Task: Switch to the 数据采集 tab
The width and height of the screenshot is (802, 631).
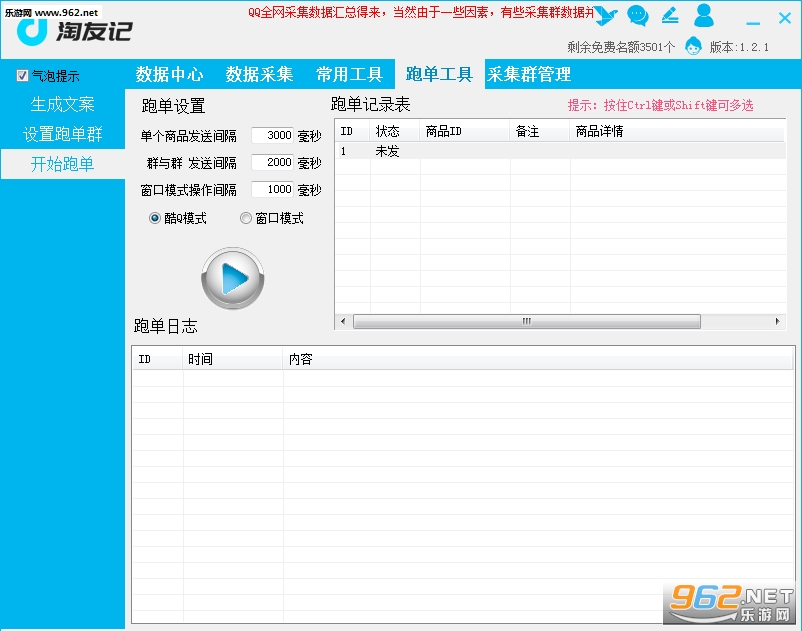Action: click(x=259, y=74)
